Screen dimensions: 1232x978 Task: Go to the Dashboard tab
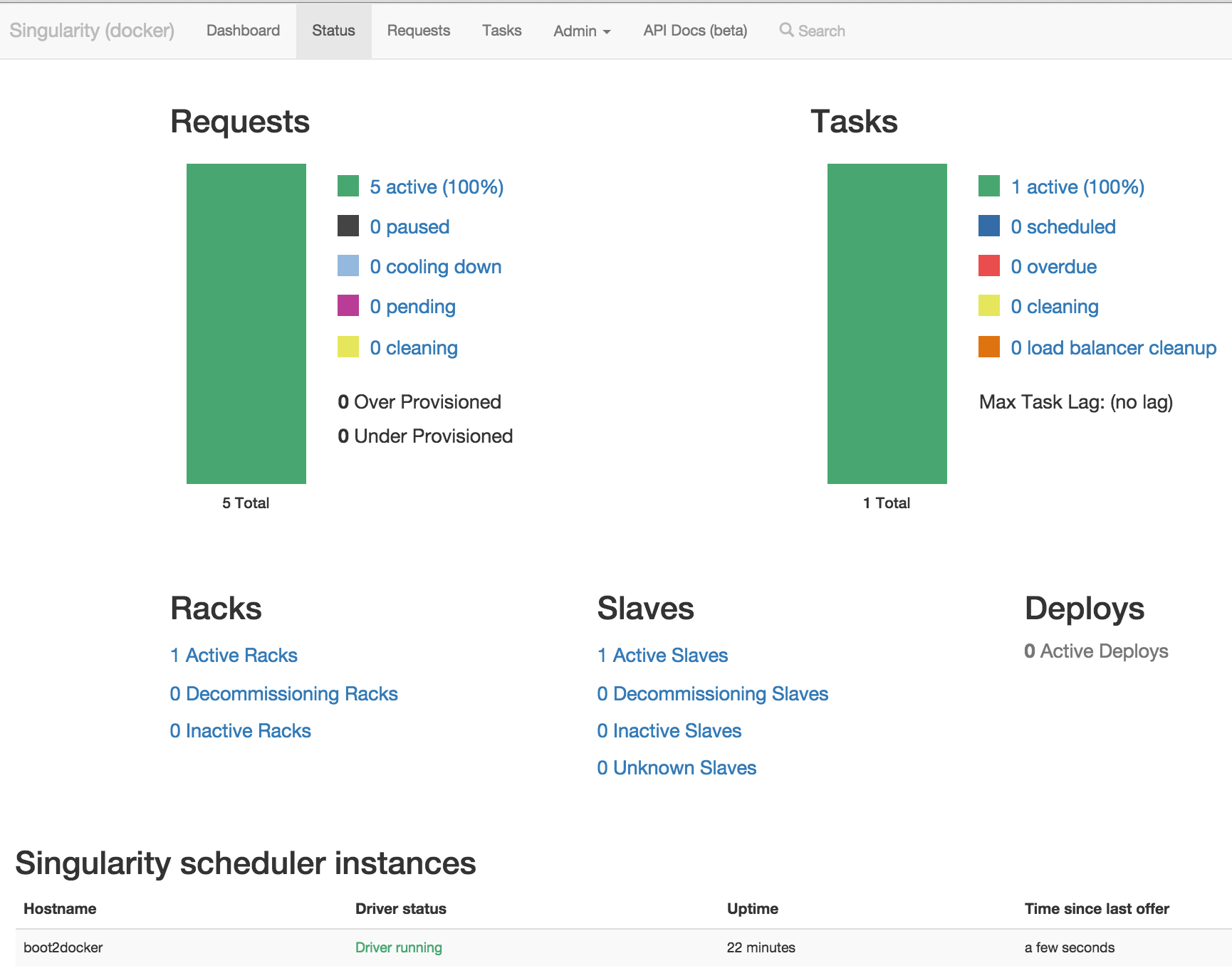243,31
